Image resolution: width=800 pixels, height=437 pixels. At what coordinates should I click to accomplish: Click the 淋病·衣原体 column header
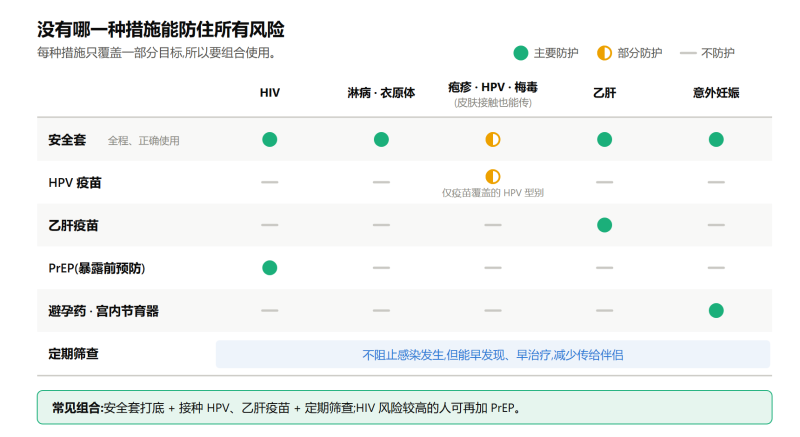pyautogui.click(x=381, y=93)
